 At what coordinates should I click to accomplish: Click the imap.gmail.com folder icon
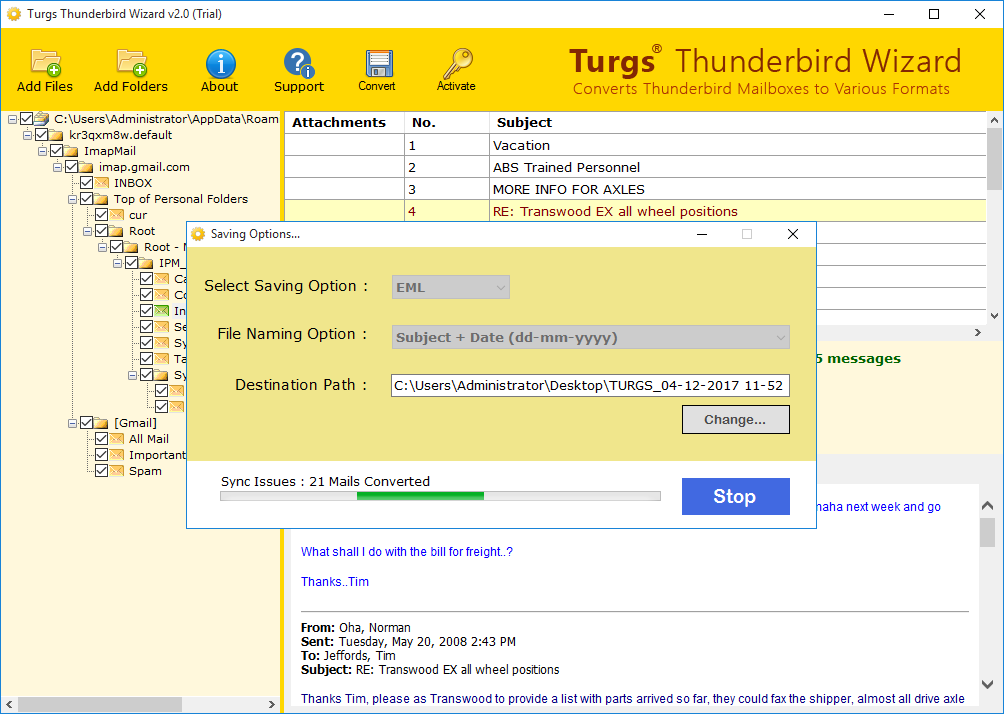(x=86, y=167)
